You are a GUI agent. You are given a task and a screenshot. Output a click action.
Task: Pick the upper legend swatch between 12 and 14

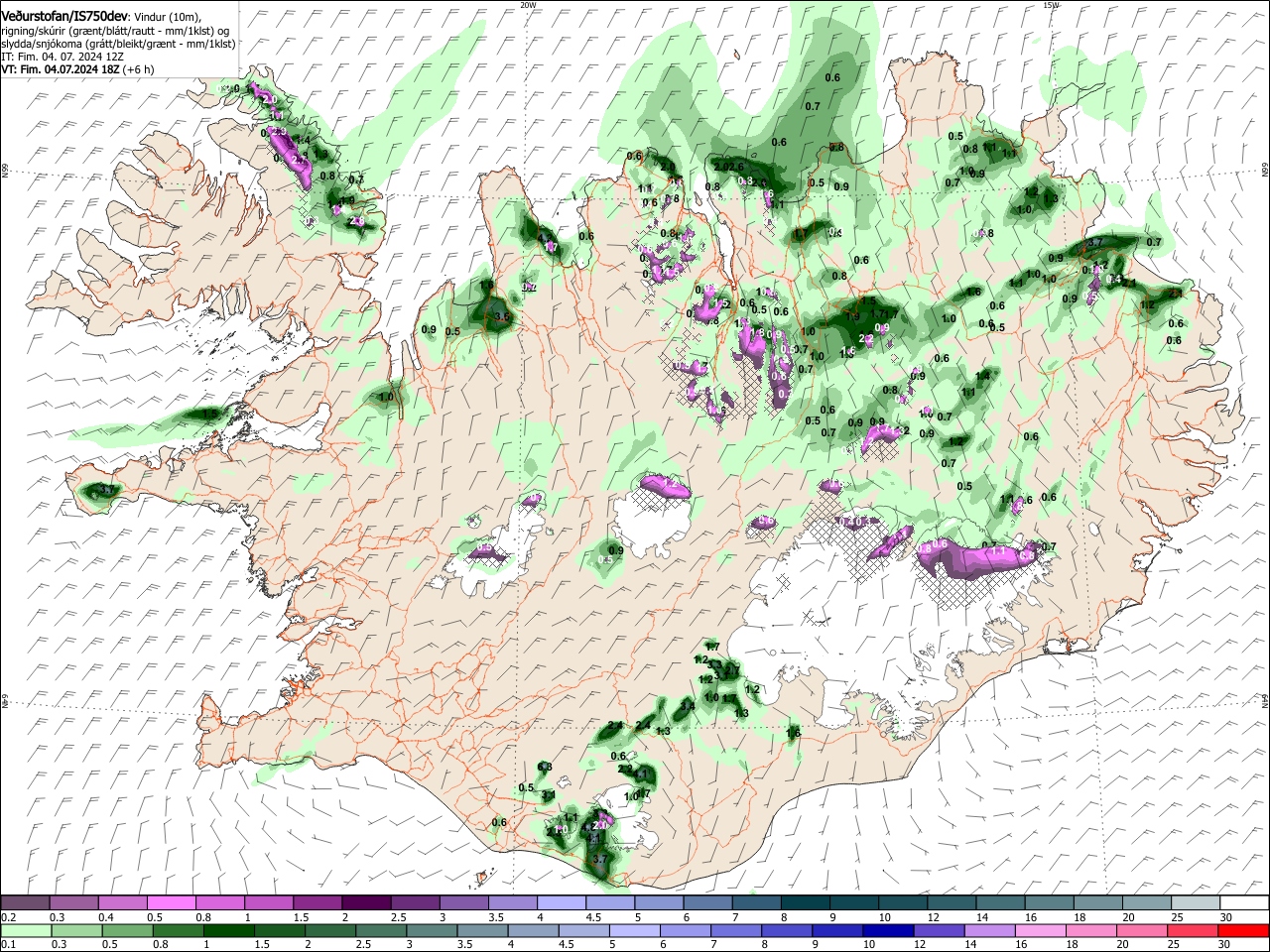coord(951,903)
